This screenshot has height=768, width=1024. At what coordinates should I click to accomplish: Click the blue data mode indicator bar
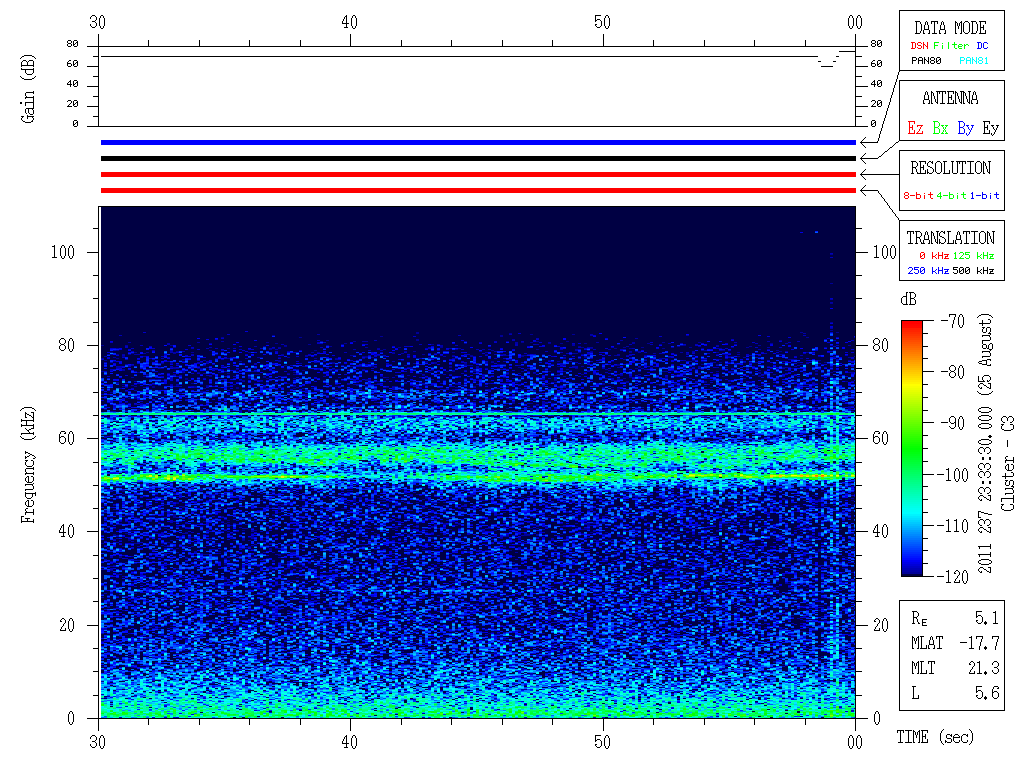[478, 142]
